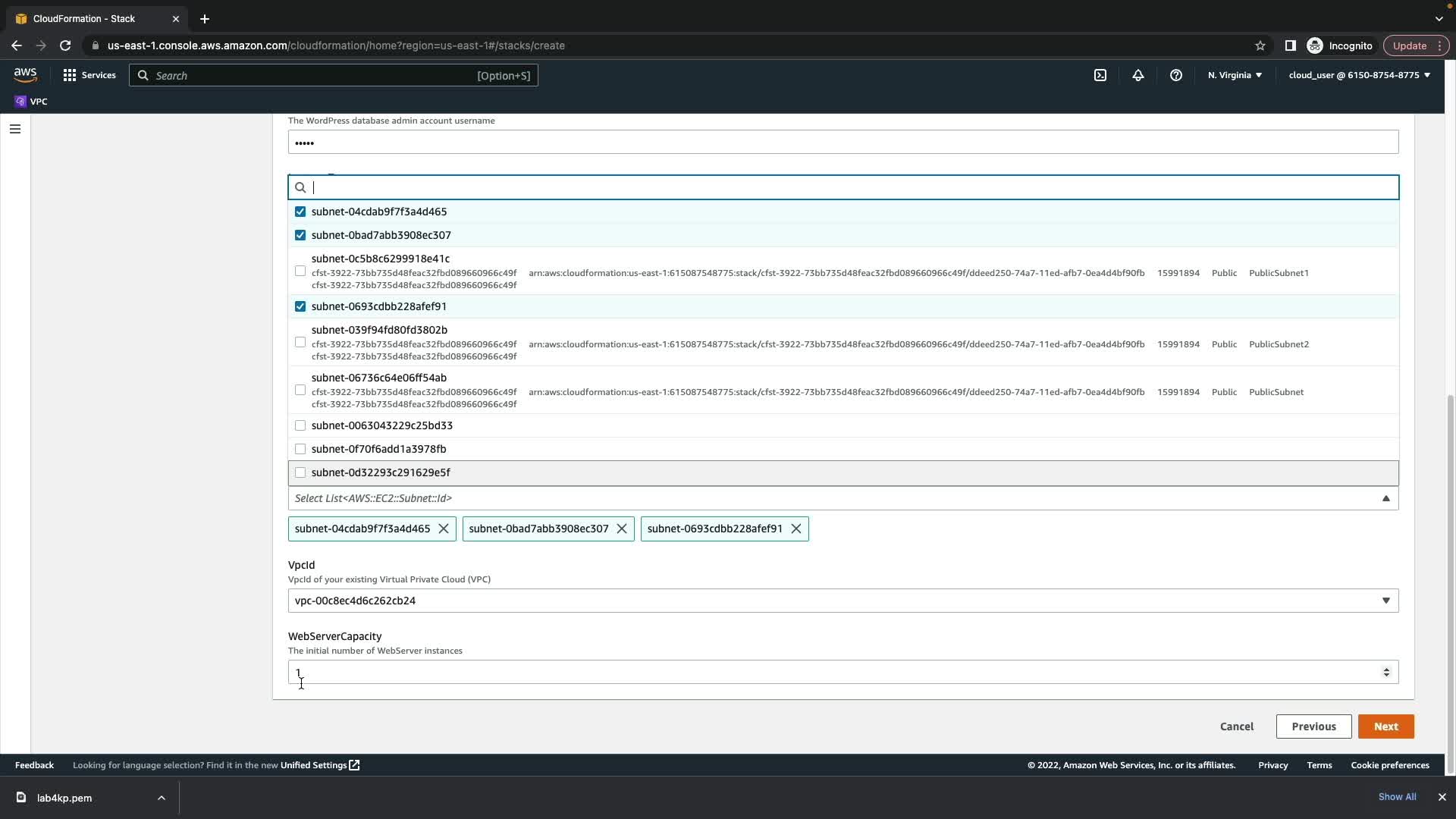Screen dimensions: 1456x819
Task: Click the AWS logo home icon
Action: click(x=25, y=74)
